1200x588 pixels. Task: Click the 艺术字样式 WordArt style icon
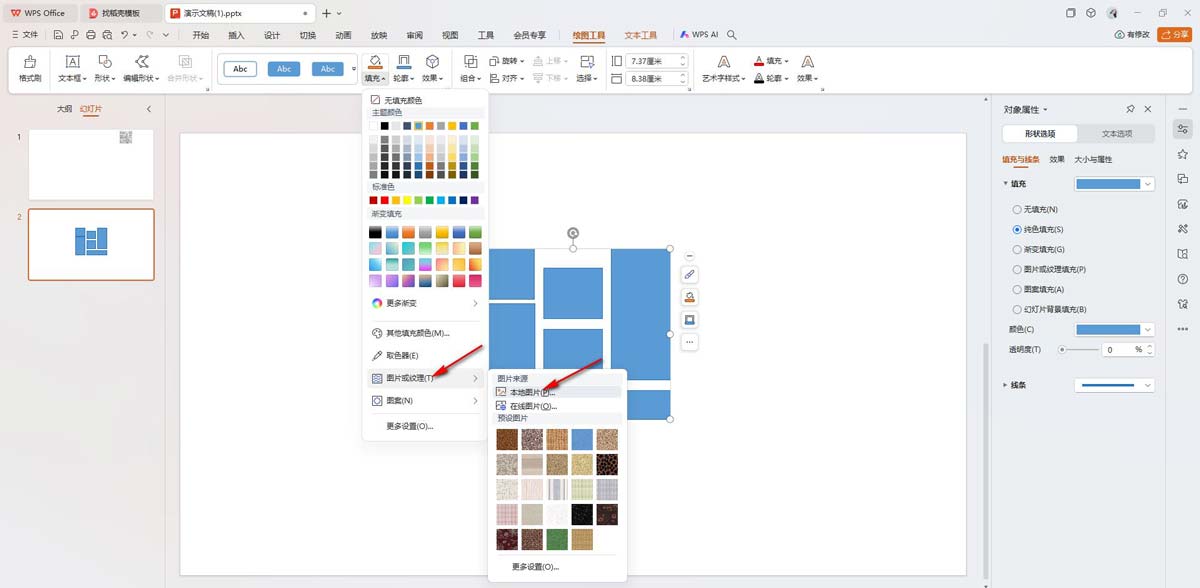point(724,62)
